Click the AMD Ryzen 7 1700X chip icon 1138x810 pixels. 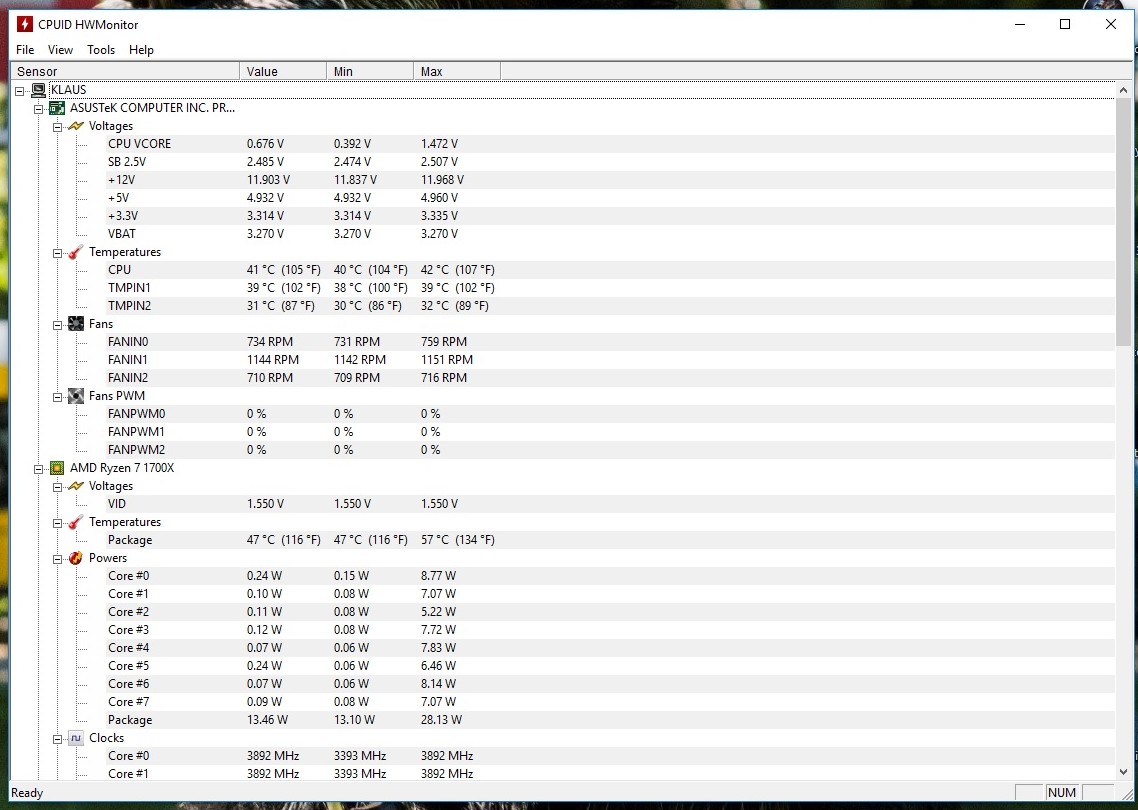[57, 468]
